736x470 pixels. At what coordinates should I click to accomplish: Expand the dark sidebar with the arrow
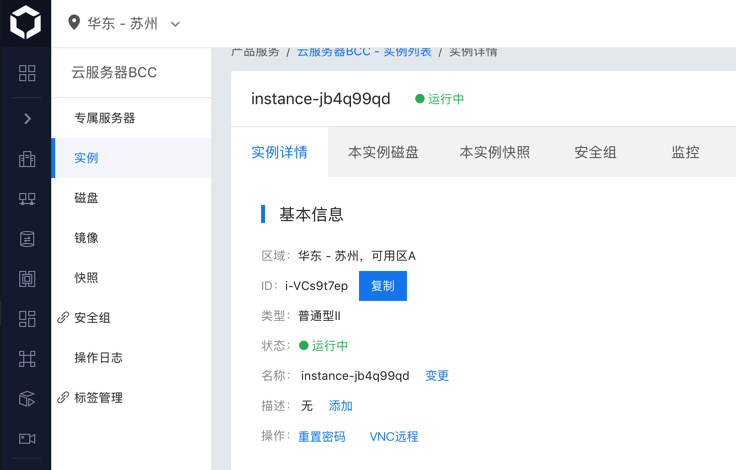point(27,119)
